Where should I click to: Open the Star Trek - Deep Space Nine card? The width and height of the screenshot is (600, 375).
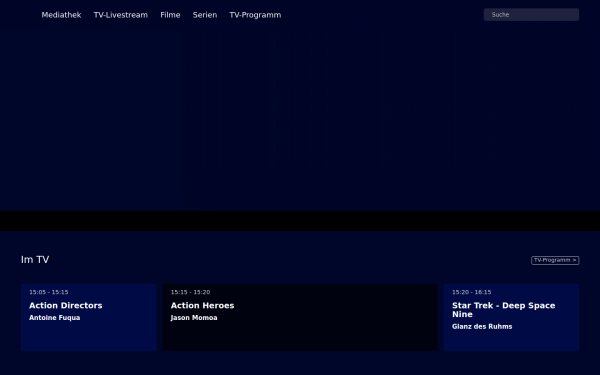pos(511,317)
